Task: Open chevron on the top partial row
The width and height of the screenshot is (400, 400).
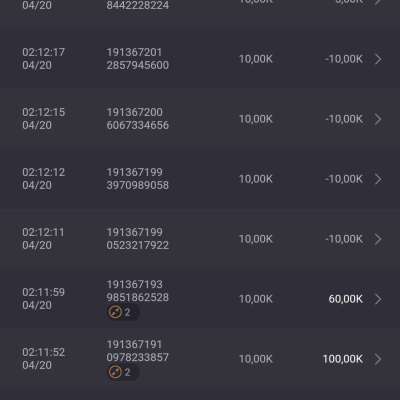Action: tap(378, 2)
